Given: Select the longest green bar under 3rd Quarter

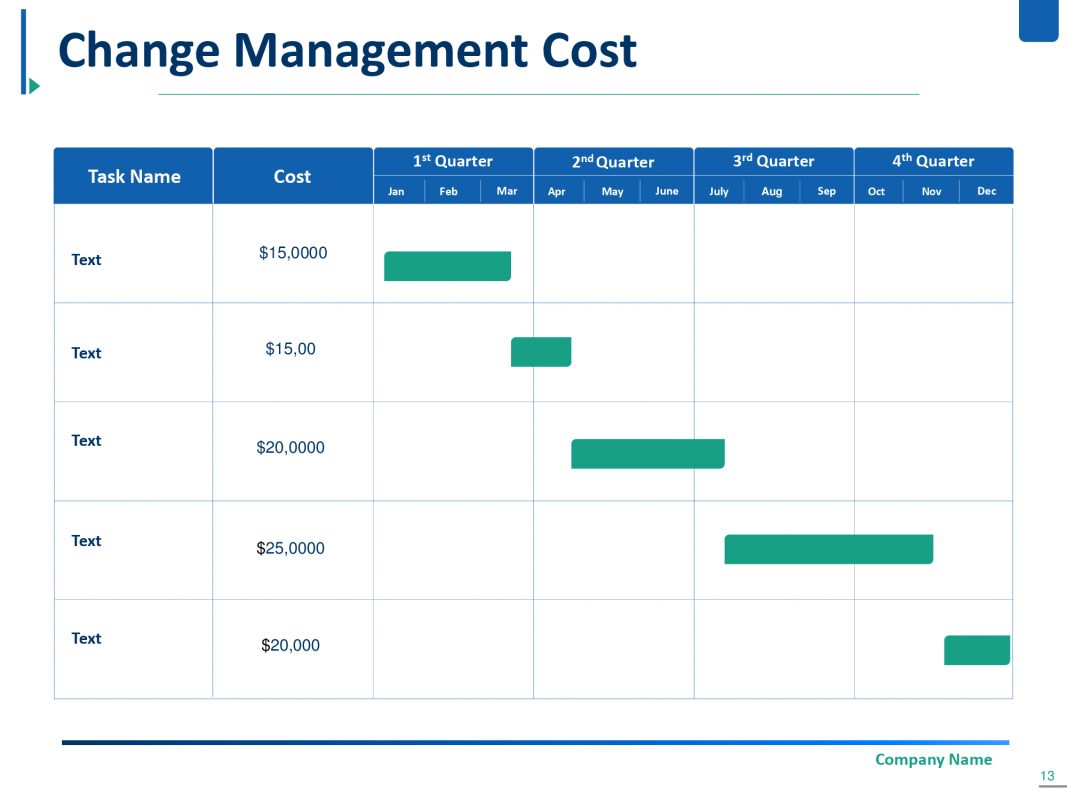Looking at the screenshot, I should click(828, 549).
